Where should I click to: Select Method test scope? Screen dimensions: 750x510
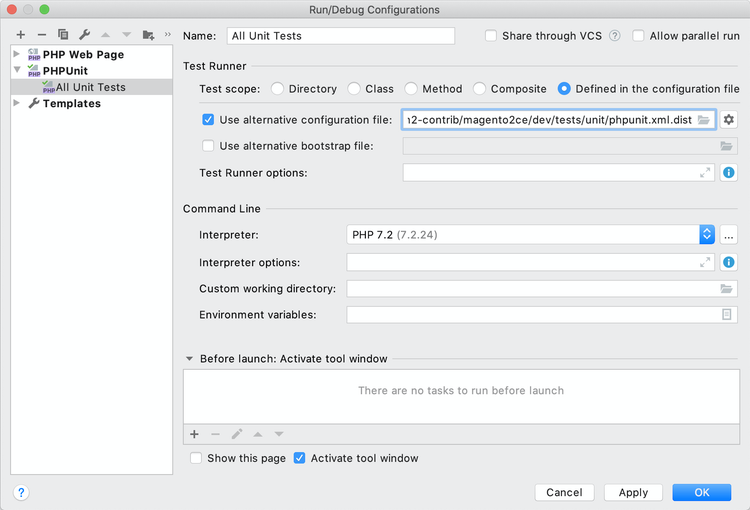[411, 89]
